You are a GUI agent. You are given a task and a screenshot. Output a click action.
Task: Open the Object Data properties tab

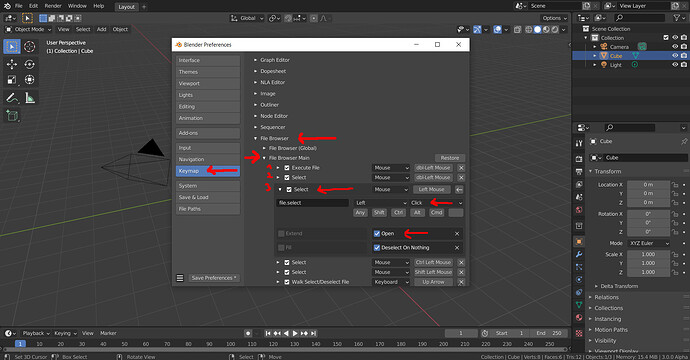tap(579, 305)
